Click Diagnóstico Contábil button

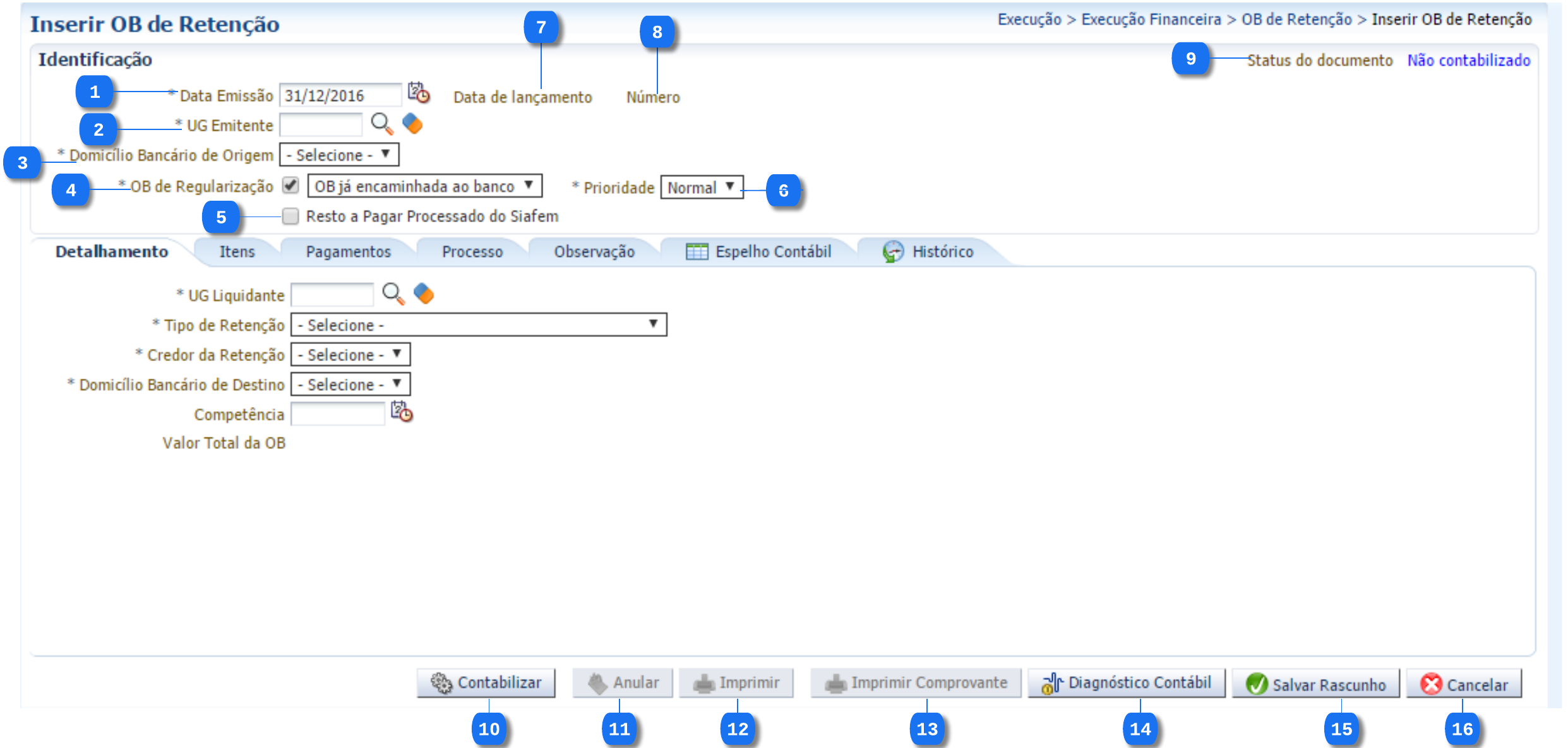pyautogui.click(x=1127, y=683)
